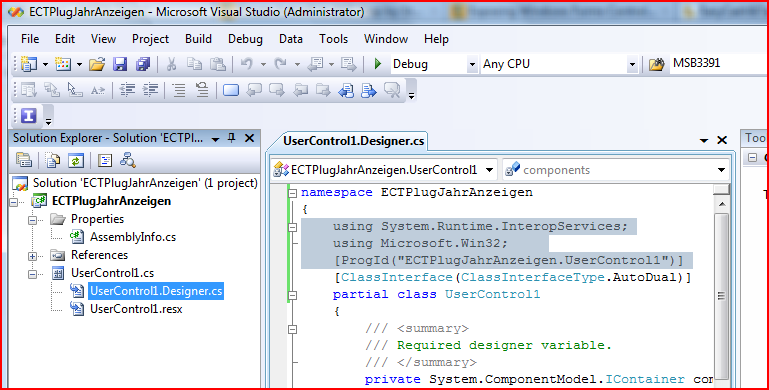The image size is (769, 390).
Task: Open the File menu
Action: [x=30, y=39]
